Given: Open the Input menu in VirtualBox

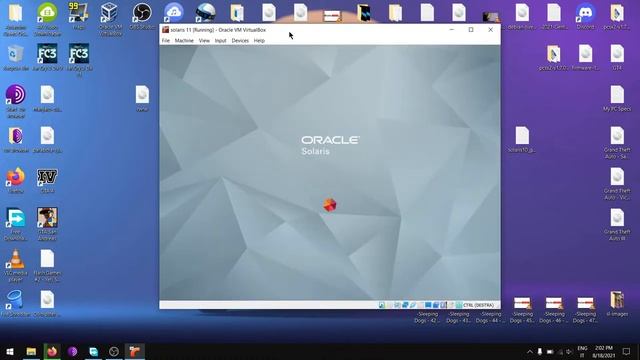Looking at the screenshot, I should (x=220, y=41).
